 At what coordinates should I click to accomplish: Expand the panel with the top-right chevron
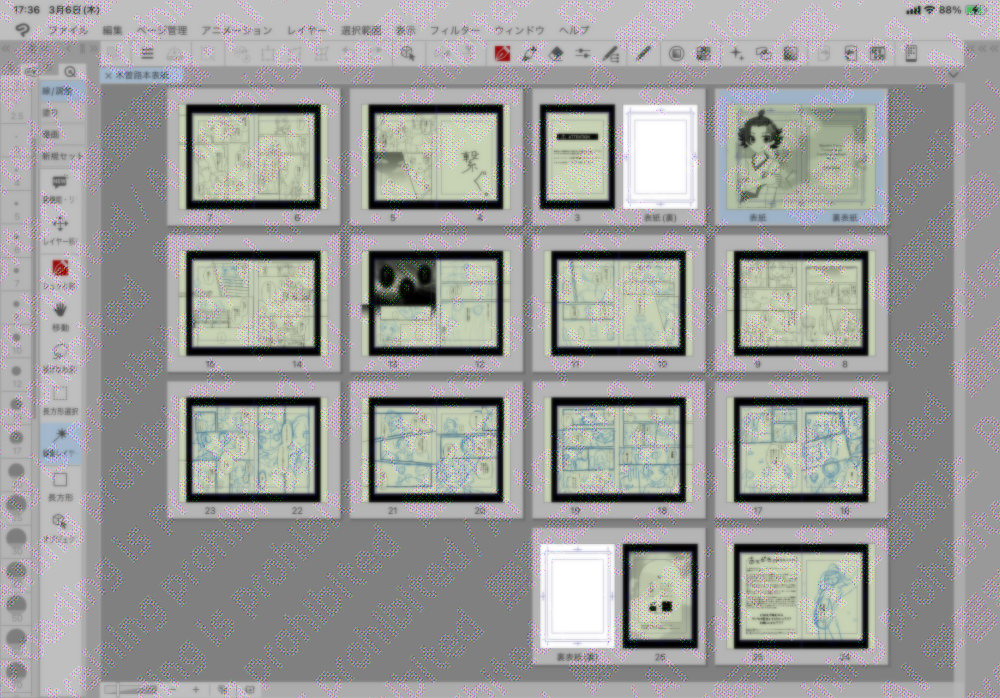953,73
